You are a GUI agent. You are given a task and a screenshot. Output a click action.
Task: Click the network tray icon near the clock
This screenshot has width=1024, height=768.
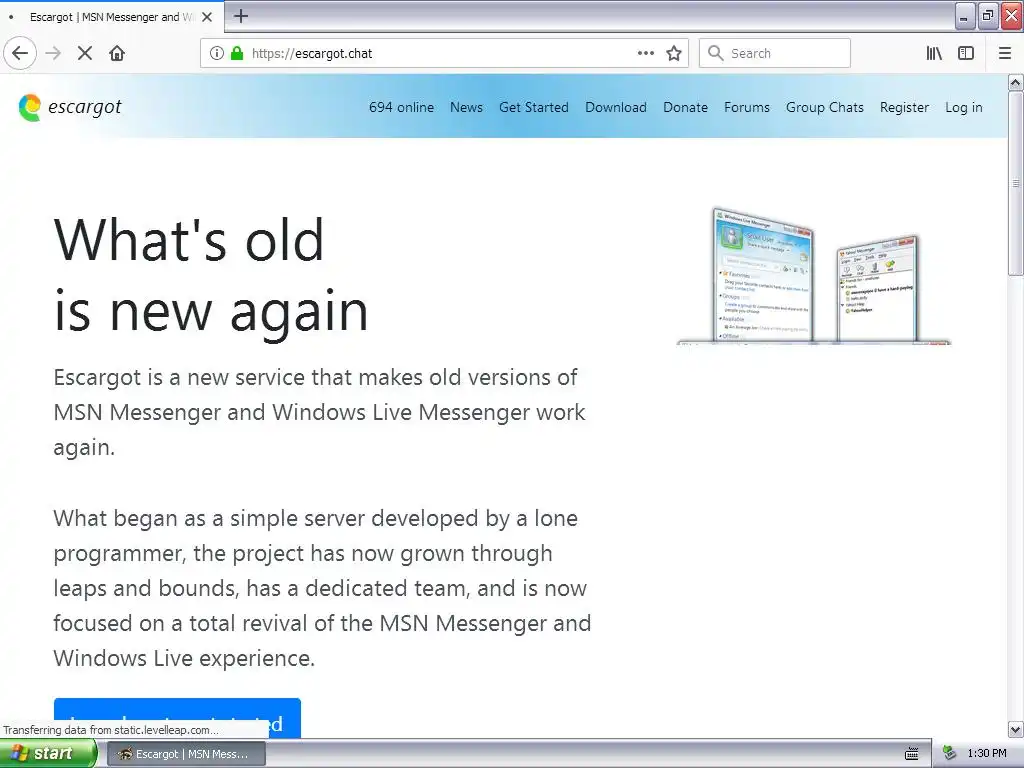pos(950,754)
